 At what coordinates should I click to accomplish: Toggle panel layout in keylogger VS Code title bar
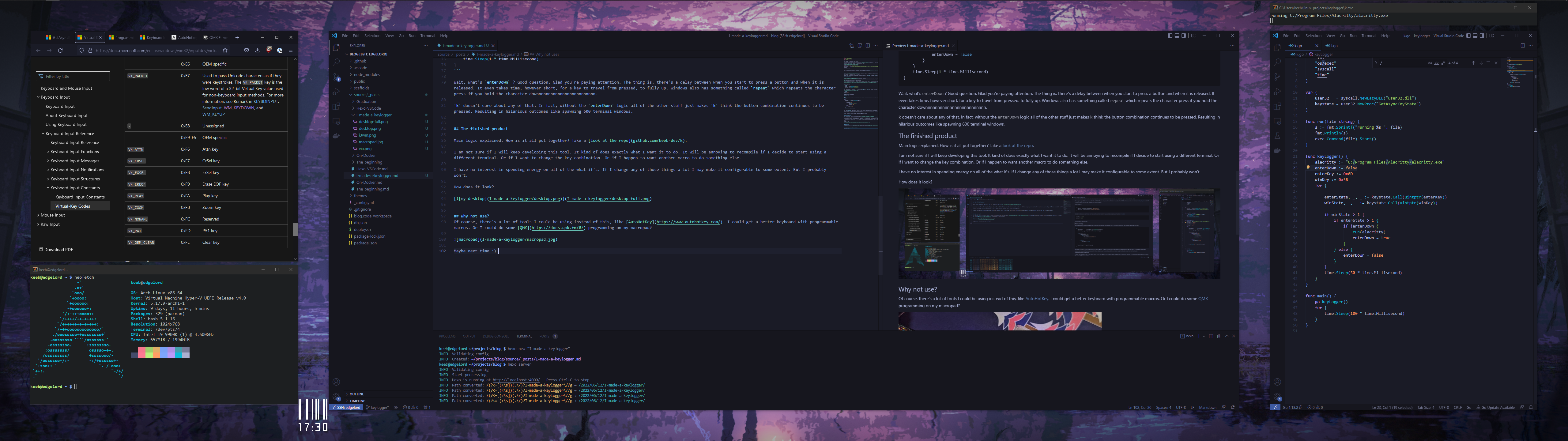[1476, 35]
